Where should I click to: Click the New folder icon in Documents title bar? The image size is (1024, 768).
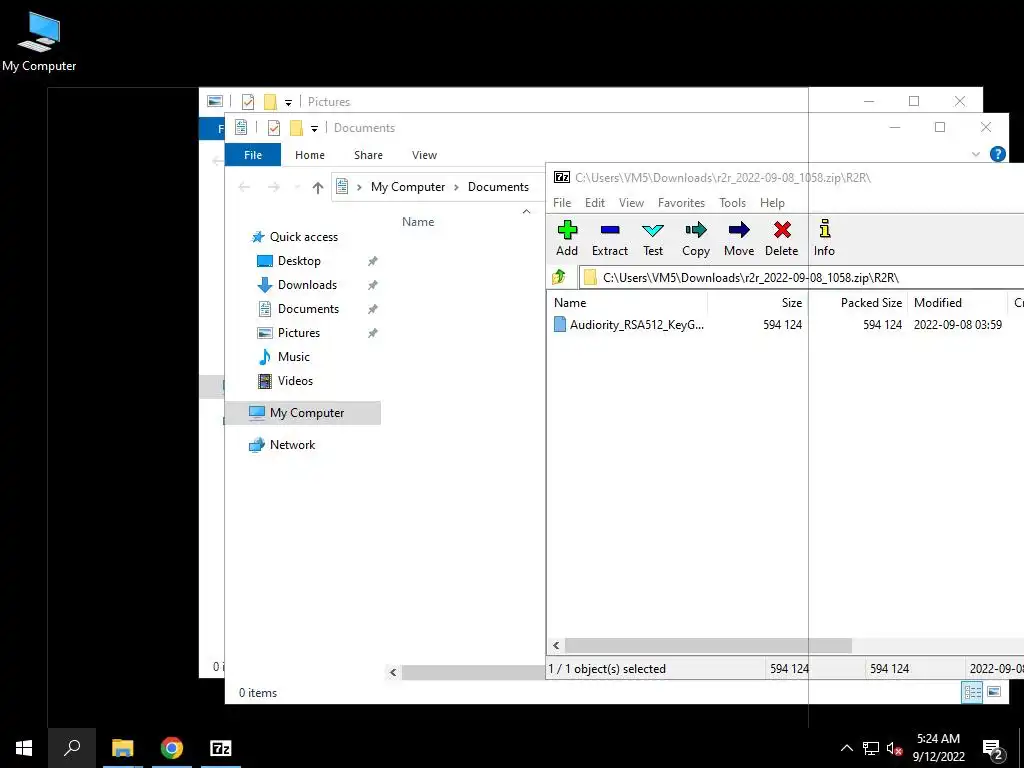pos(296,128)
